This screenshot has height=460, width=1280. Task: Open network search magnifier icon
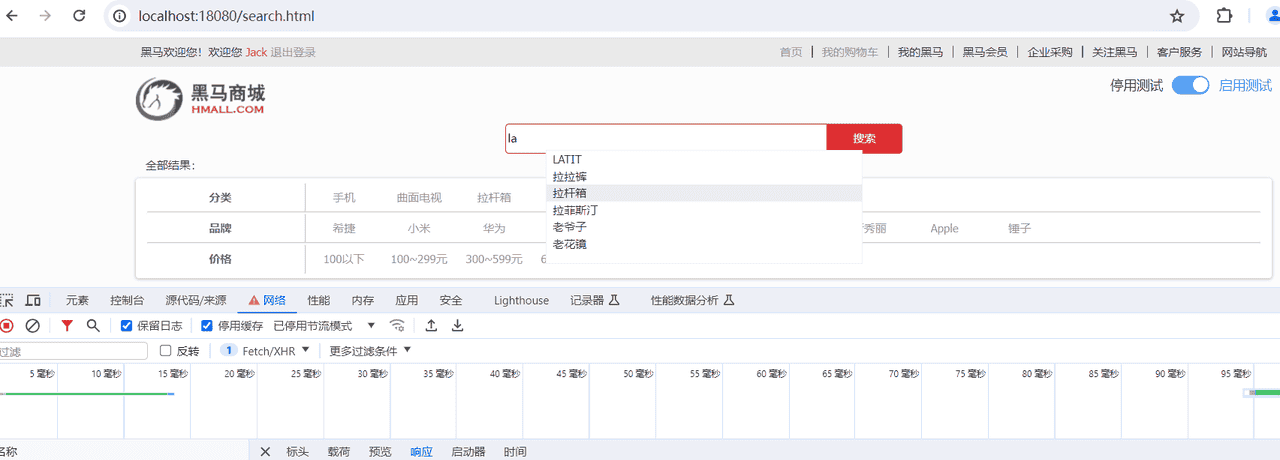pyautogui.click(x=93, y=325)
